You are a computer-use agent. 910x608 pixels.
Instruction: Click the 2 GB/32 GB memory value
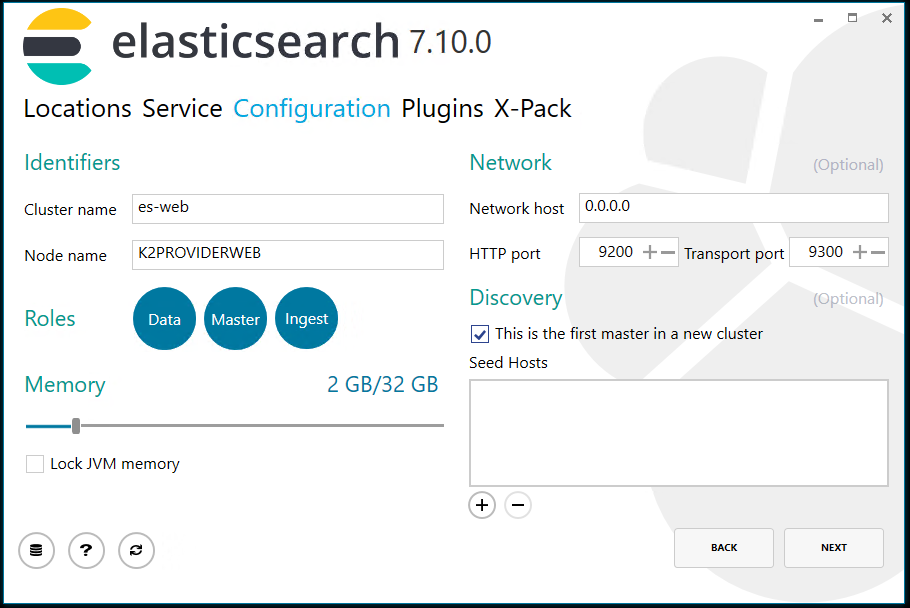382,385
